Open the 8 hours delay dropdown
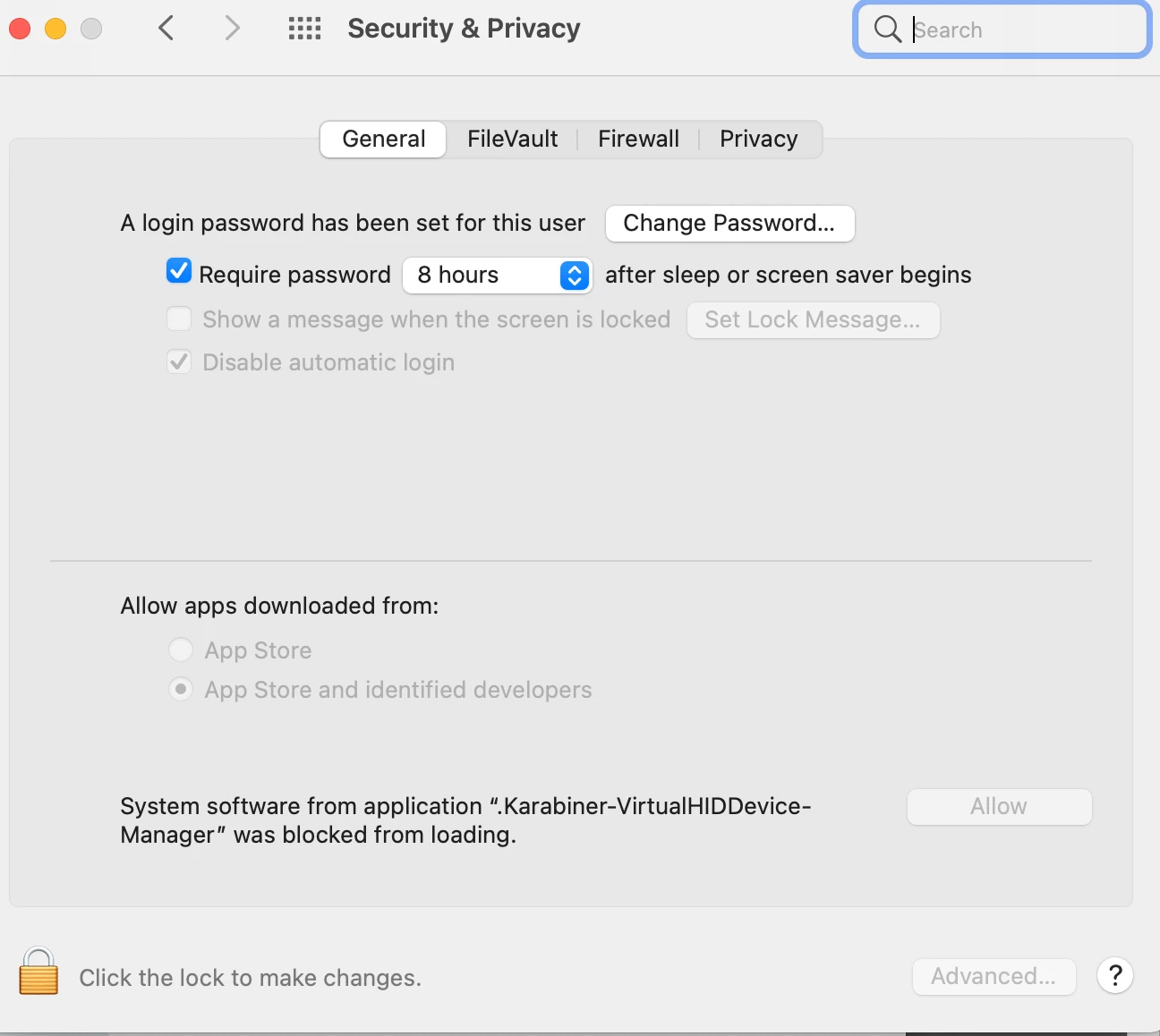This screenshot has width=1160, height=1036. point(498,275)
